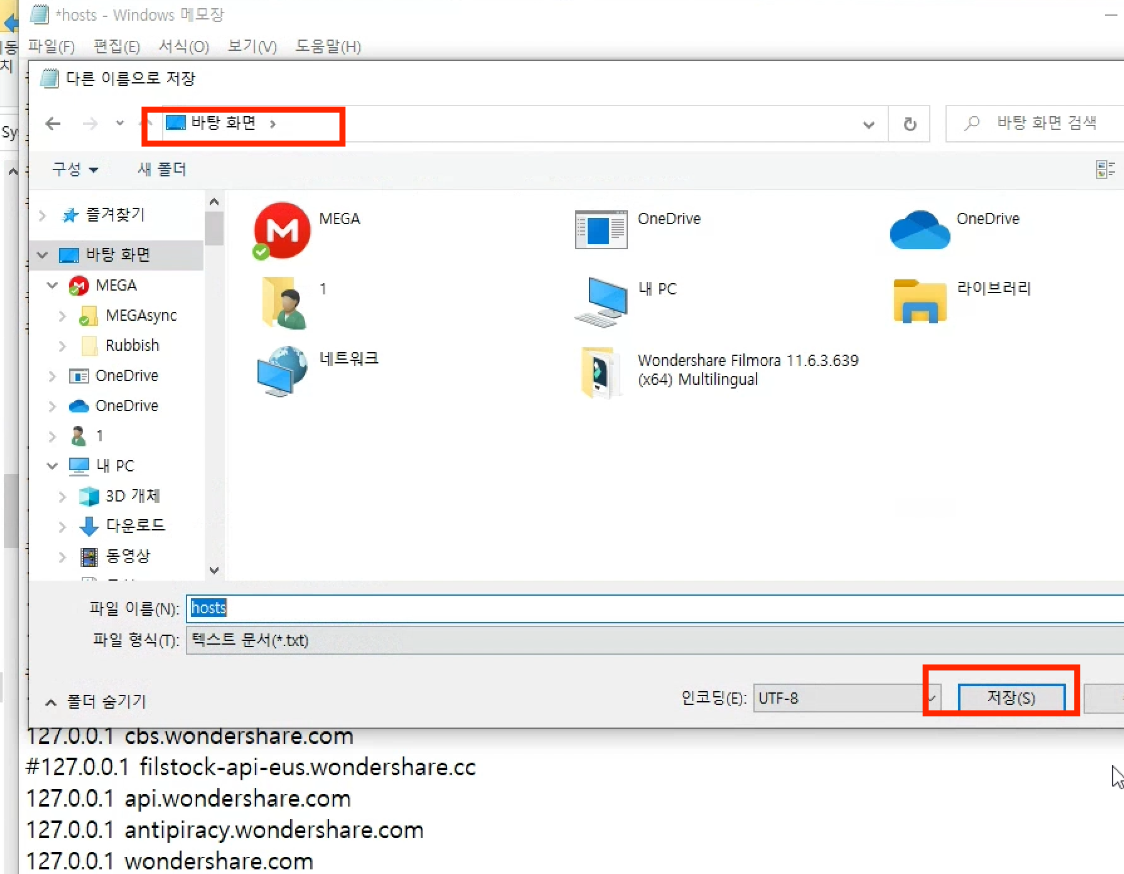
Task: Open Wondershare Filmora 11.6.3.639 folder
Action: click(600, 371)
